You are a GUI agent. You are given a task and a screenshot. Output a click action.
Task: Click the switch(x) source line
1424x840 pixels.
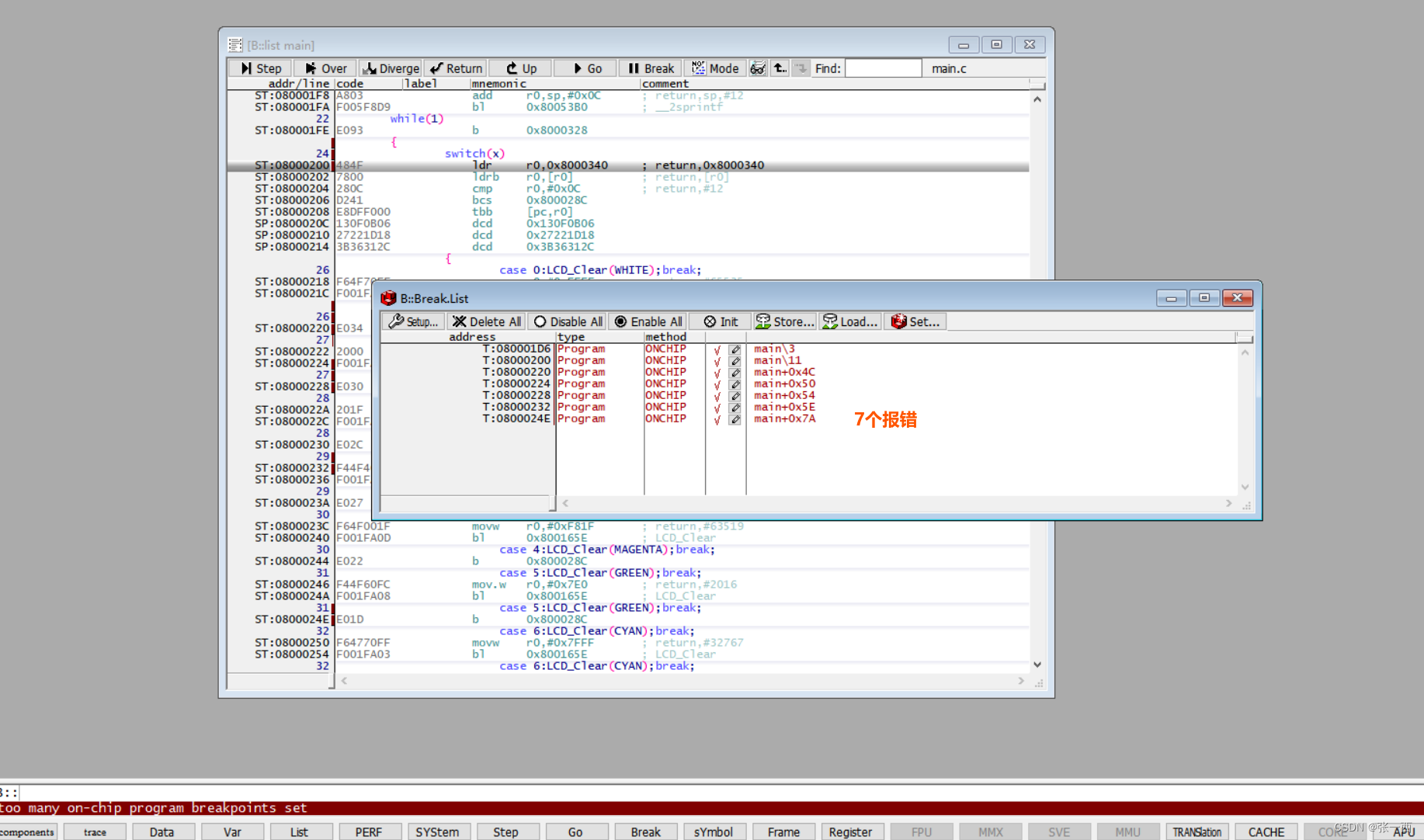(x=474, y=154)
